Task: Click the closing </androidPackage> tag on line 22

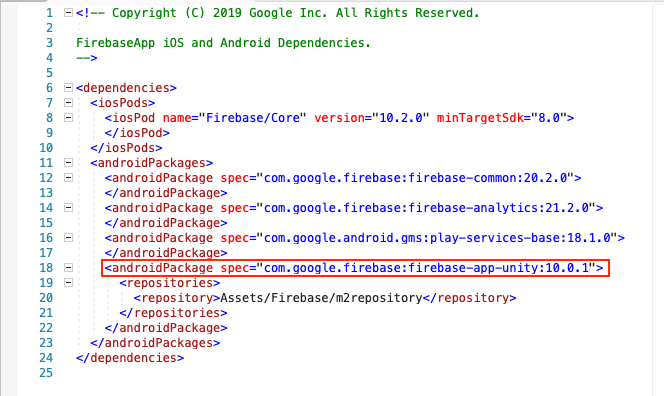Action: tap(166, 328)
